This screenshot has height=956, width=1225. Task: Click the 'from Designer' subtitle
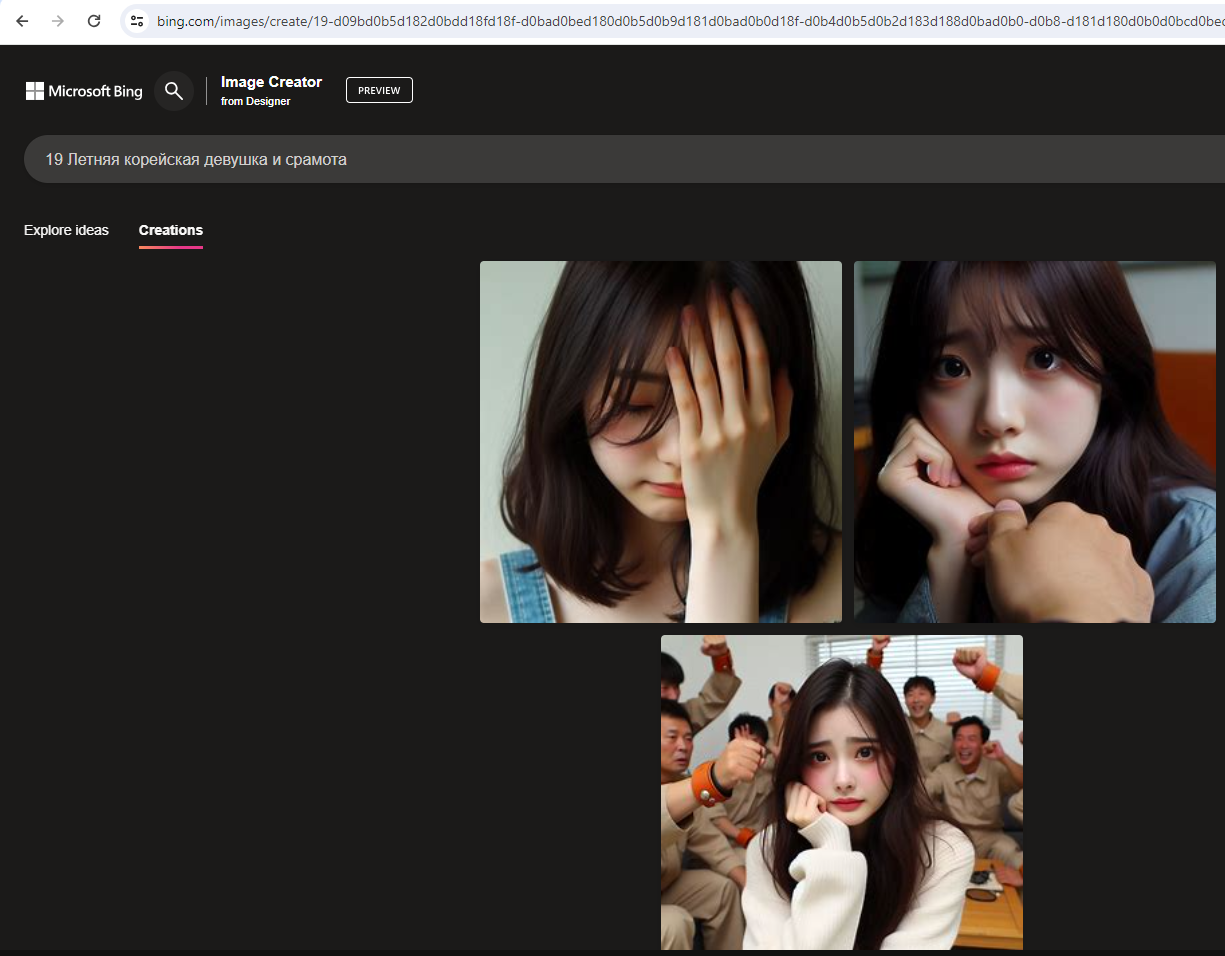tap(255, 102)
